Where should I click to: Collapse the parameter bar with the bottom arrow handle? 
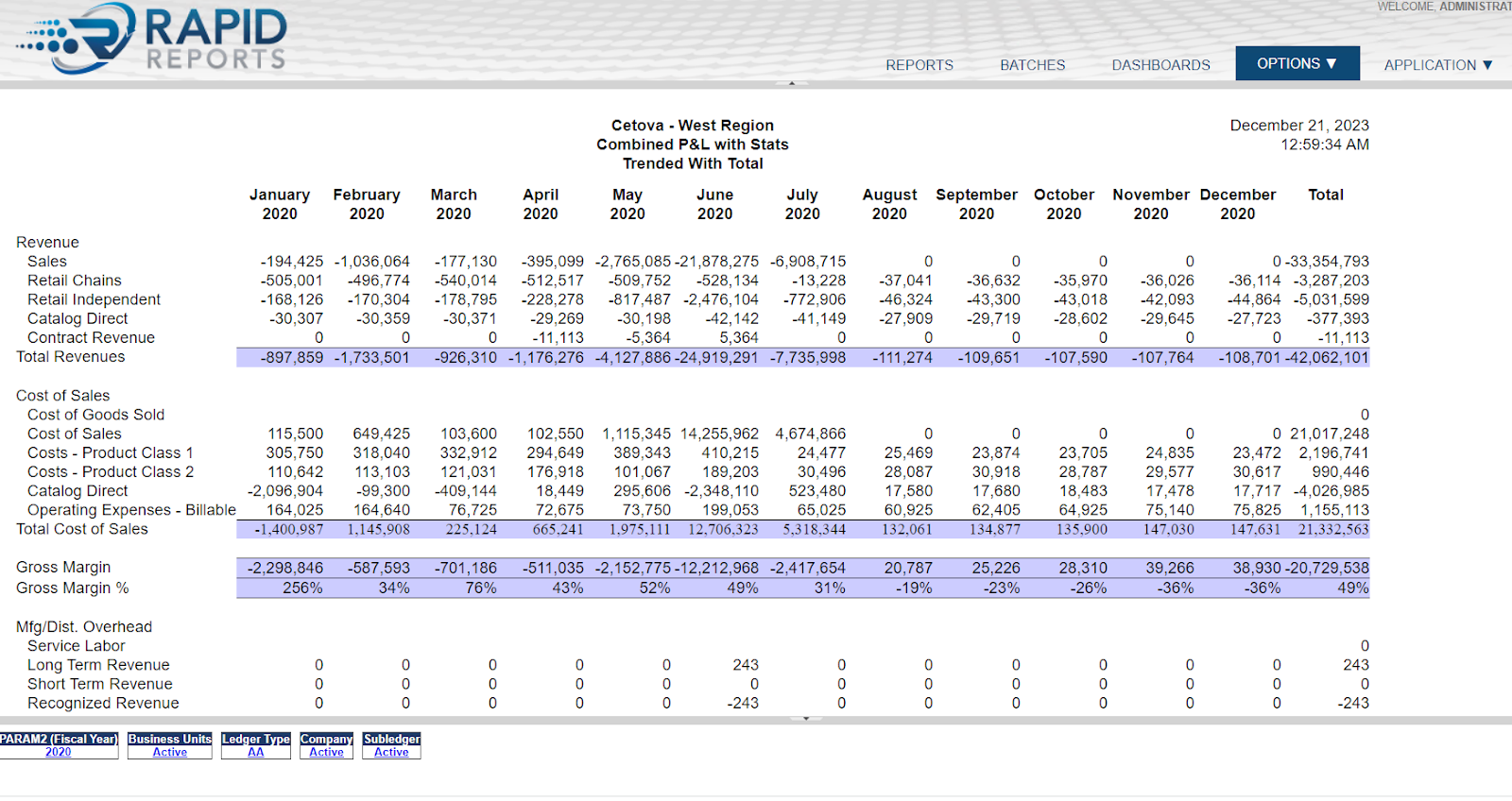tap(805, 719)
